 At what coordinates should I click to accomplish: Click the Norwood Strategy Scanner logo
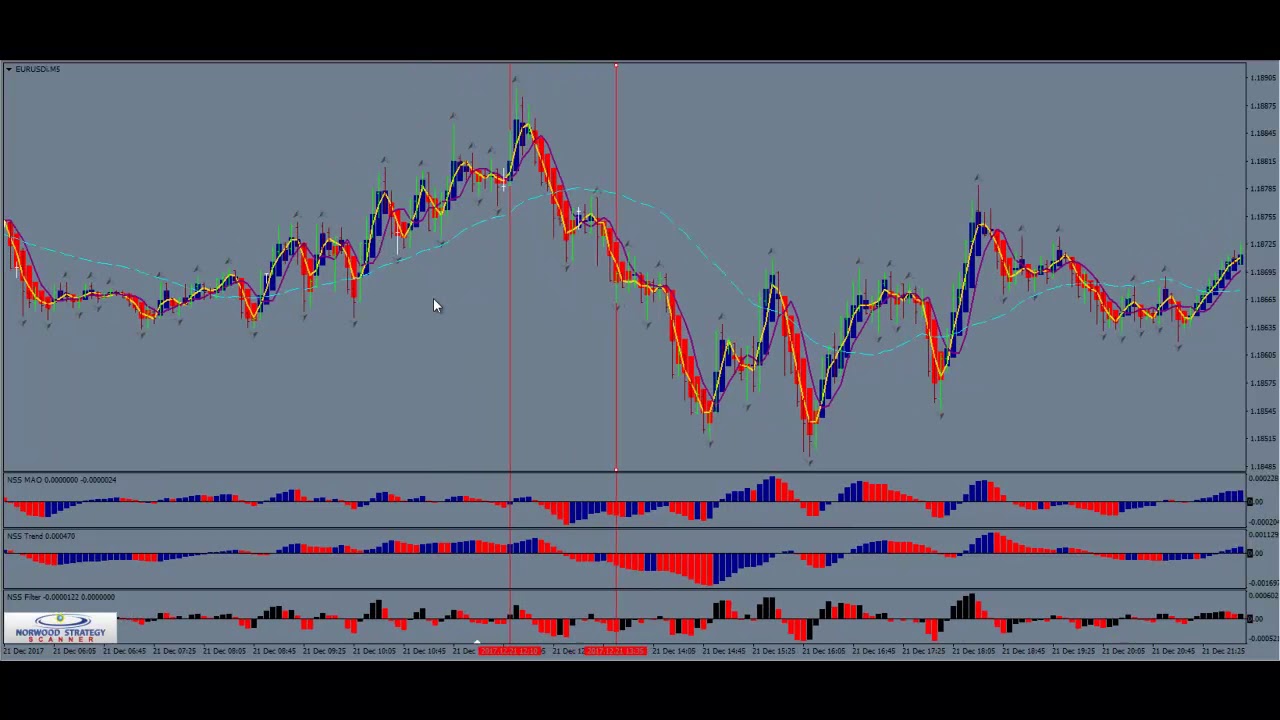pyautogui.click(x=60, y=628)
